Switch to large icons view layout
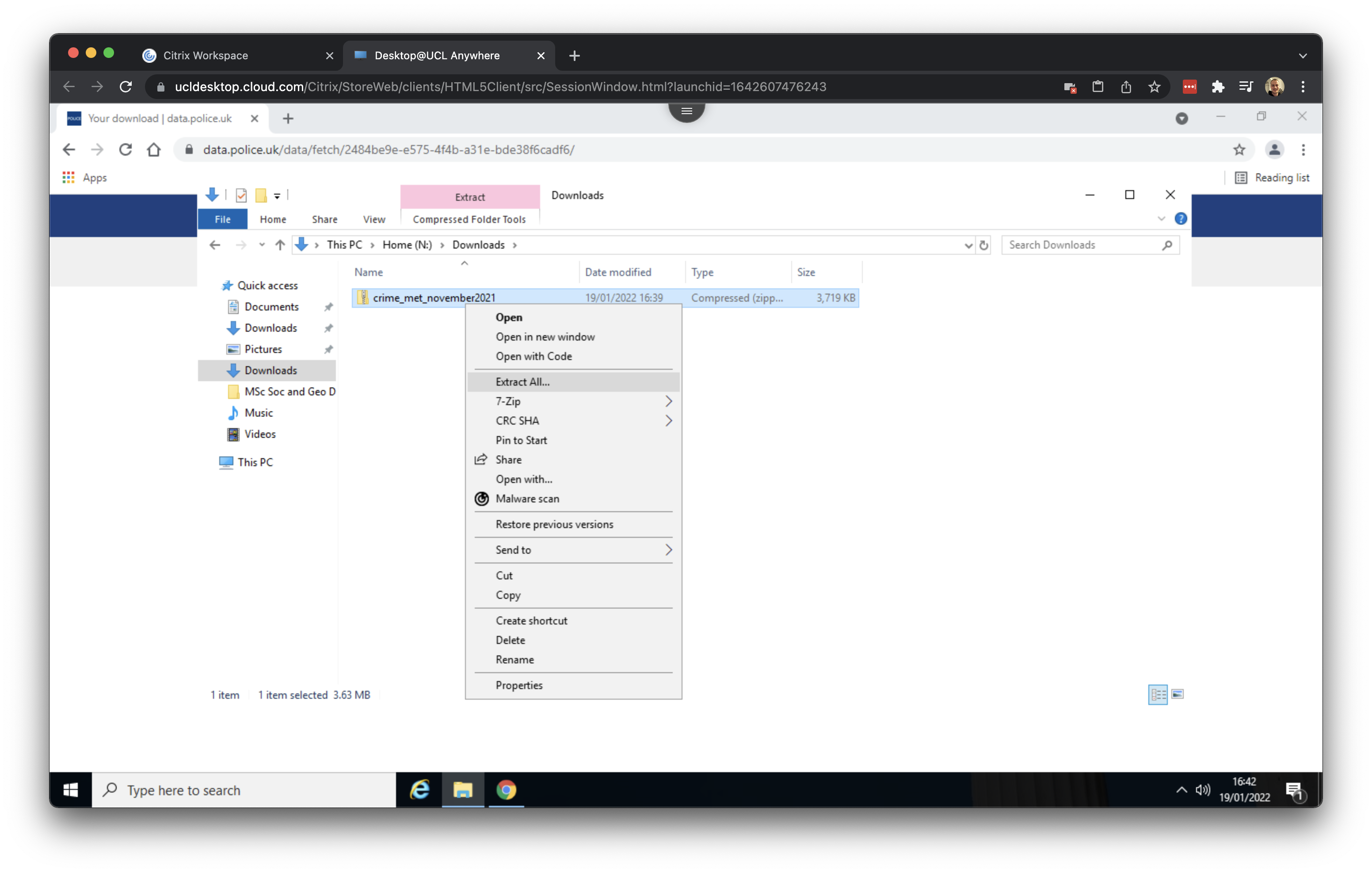The image size is (1372, 873). (x=1178, y=694)
